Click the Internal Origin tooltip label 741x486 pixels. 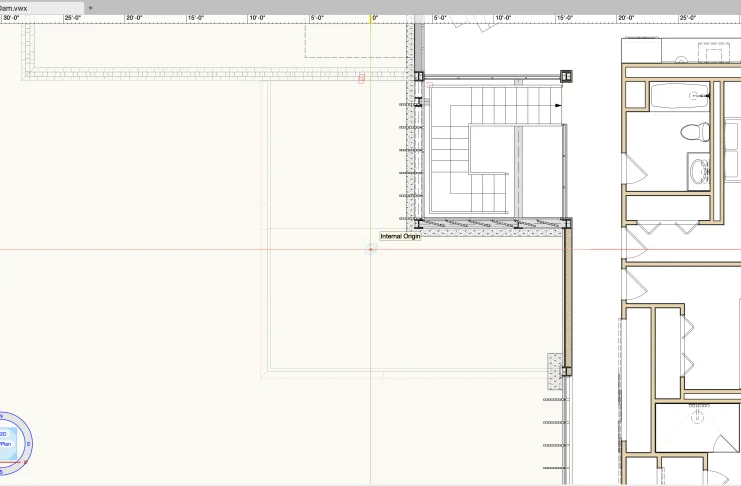tap(400, 237)
